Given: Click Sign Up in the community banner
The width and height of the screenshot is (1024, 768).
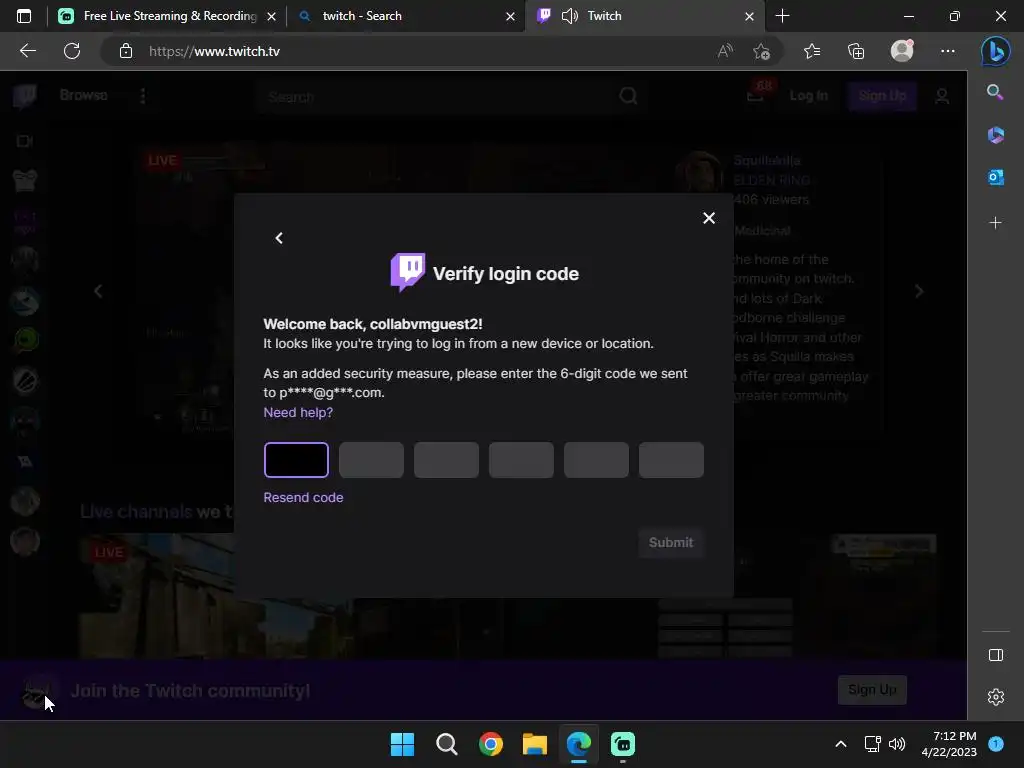Looking at the screenshot, I should (x=872, y=690).
